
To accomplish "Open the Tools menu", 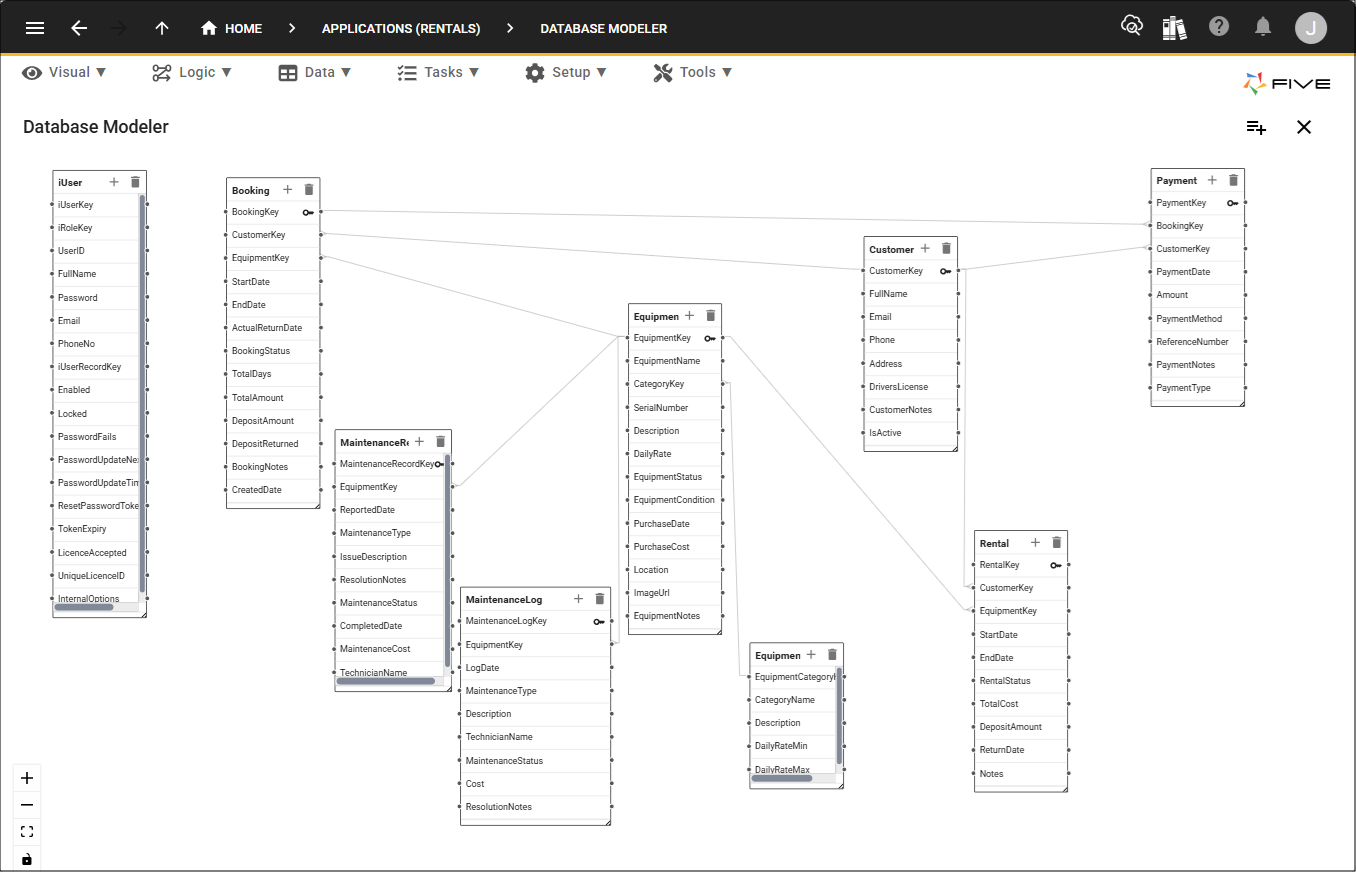I will click(x=693, y=72).
